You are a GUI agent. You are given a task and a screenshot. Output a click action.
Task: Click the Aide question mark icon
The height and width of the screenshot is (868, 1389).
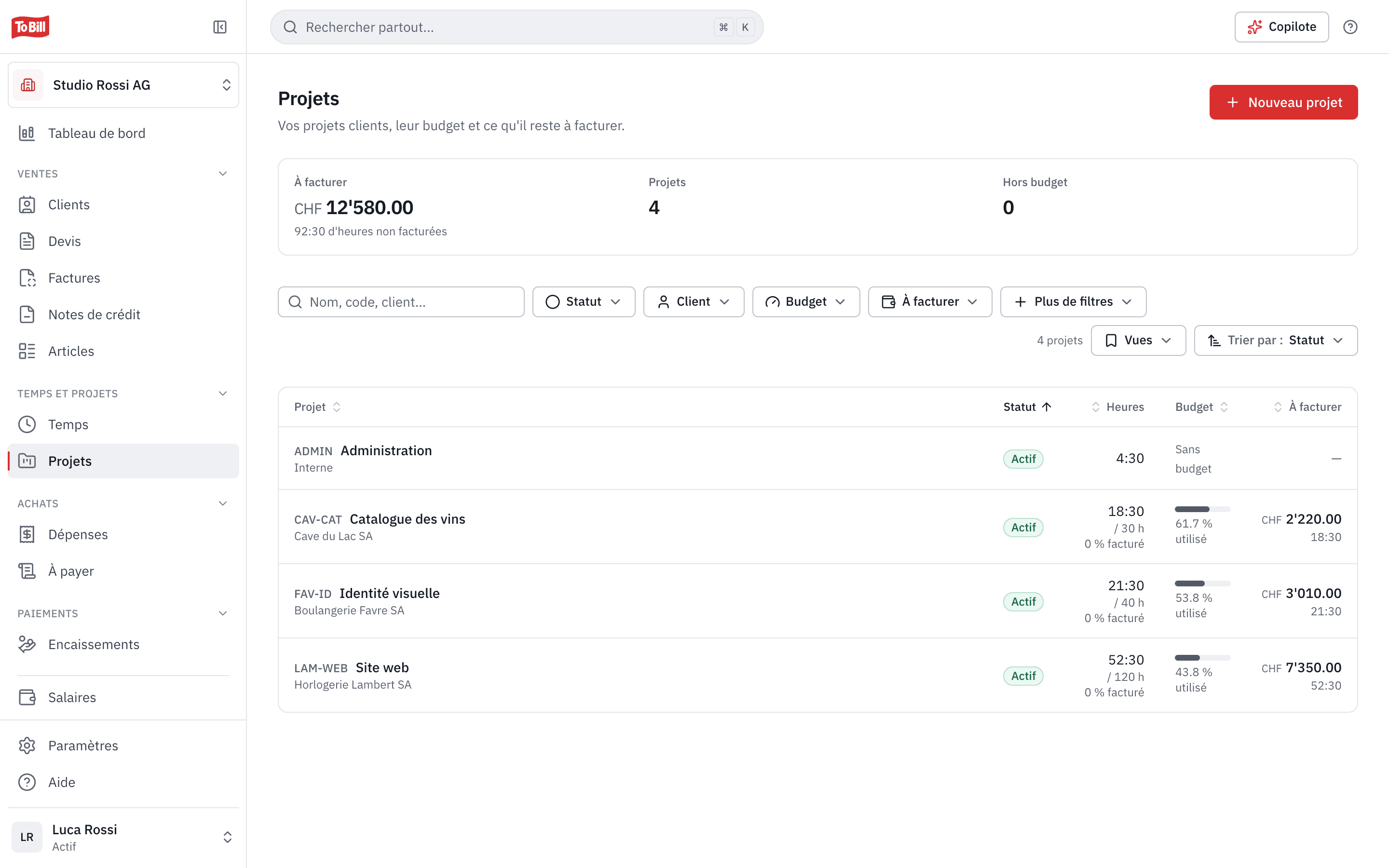coord(27,783)
